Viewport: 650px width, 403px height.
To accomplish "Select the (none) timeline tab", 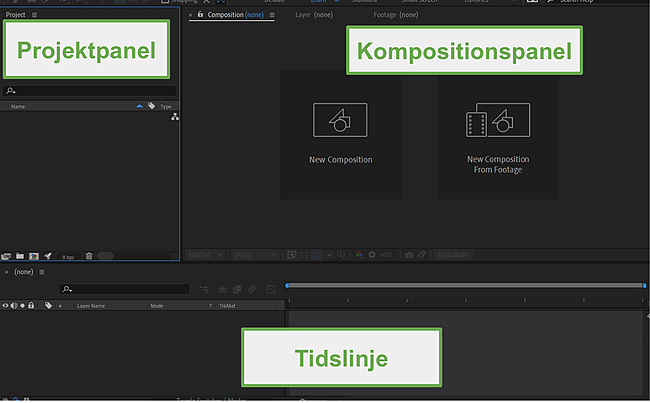I will (x=24, y=272).
